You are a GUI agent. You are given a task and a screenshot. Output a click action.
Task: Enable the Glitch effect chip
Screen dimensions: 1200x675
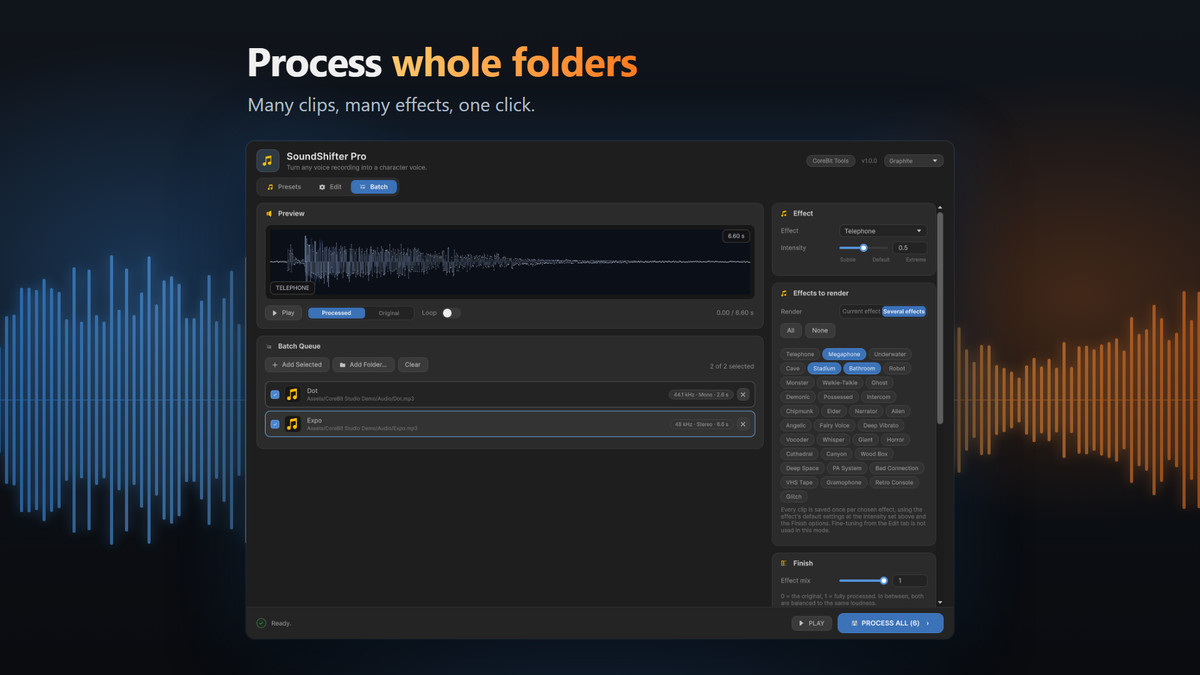[794, 496]
